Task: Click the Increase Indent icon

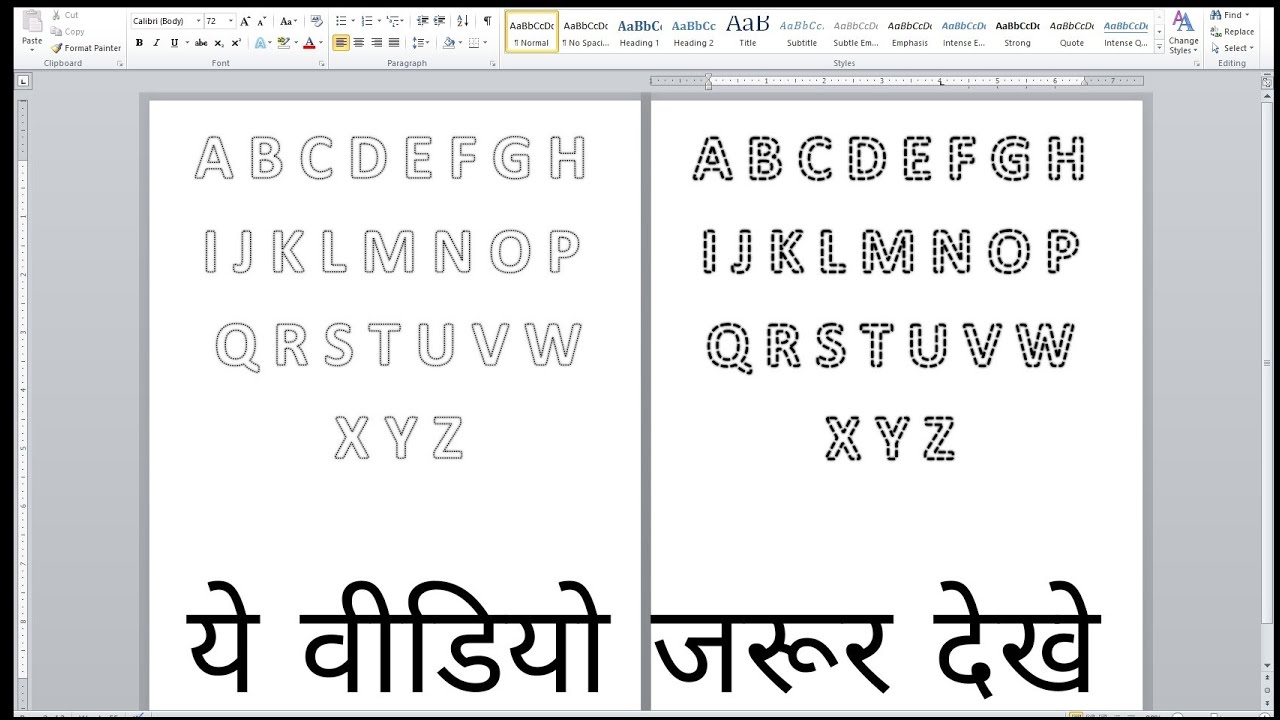Action: [x=440, y=21]
